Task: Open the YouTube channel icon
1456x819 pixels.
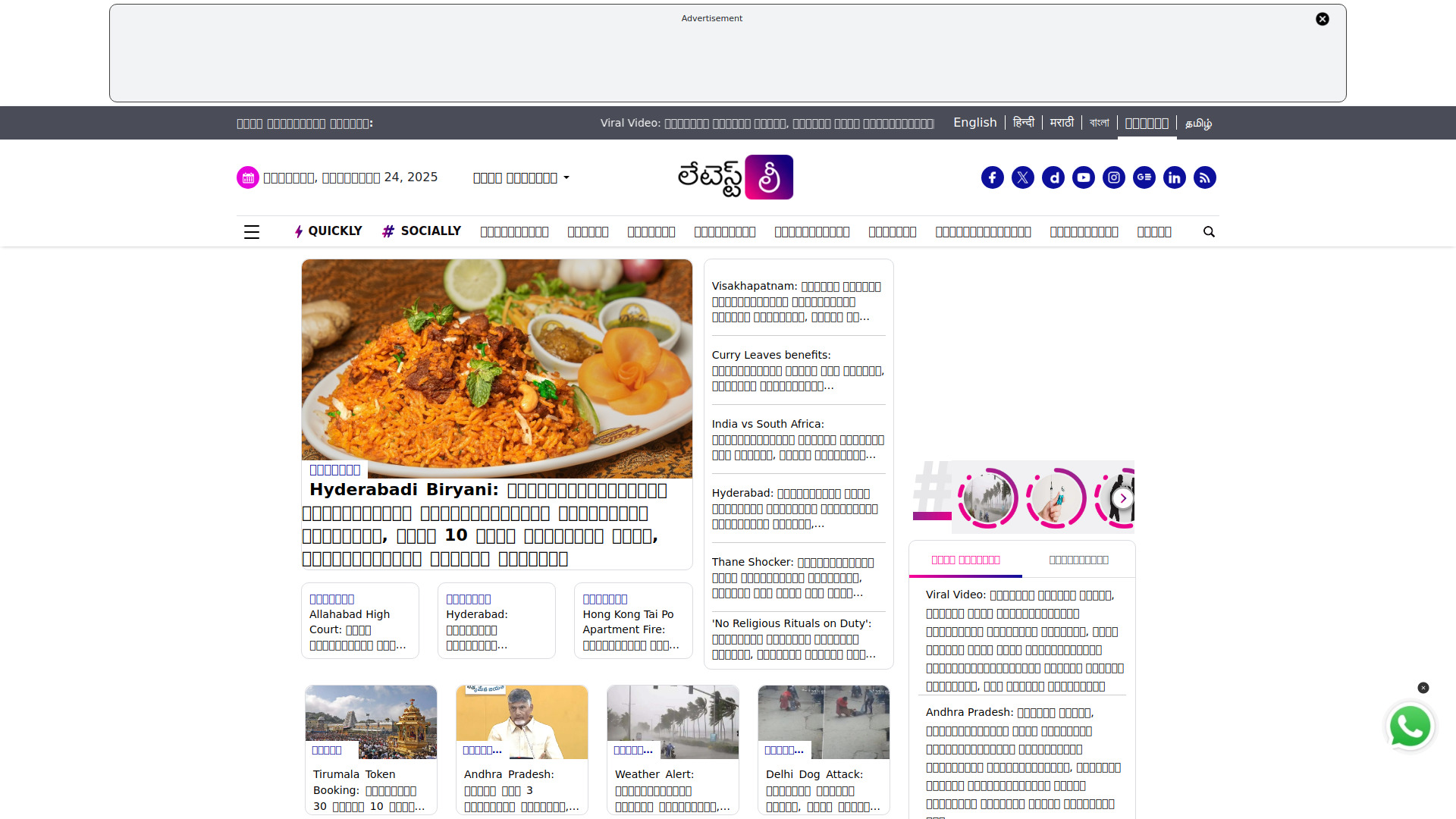Action: click(1083, 177)
